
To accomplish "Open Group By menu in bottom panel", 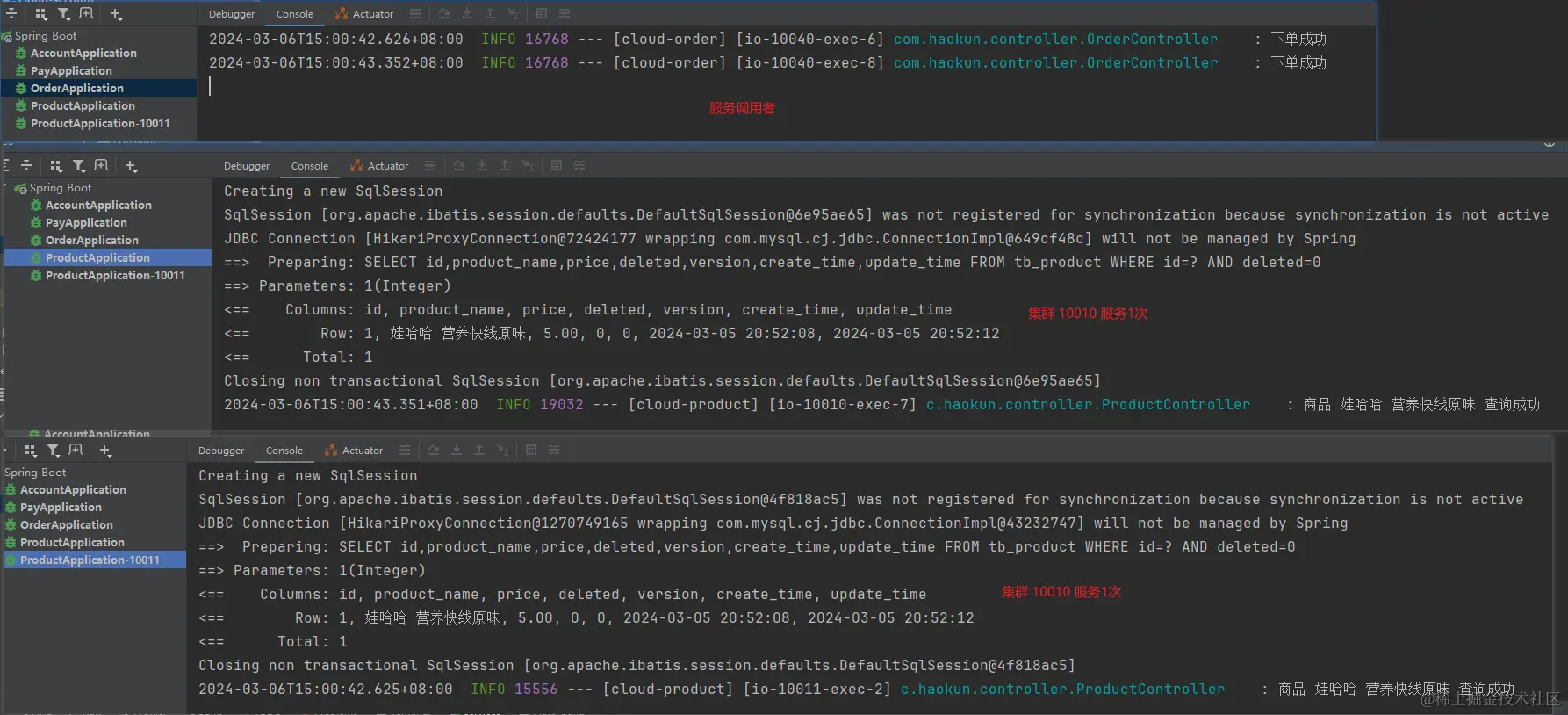I will click(x=30, y=451).
